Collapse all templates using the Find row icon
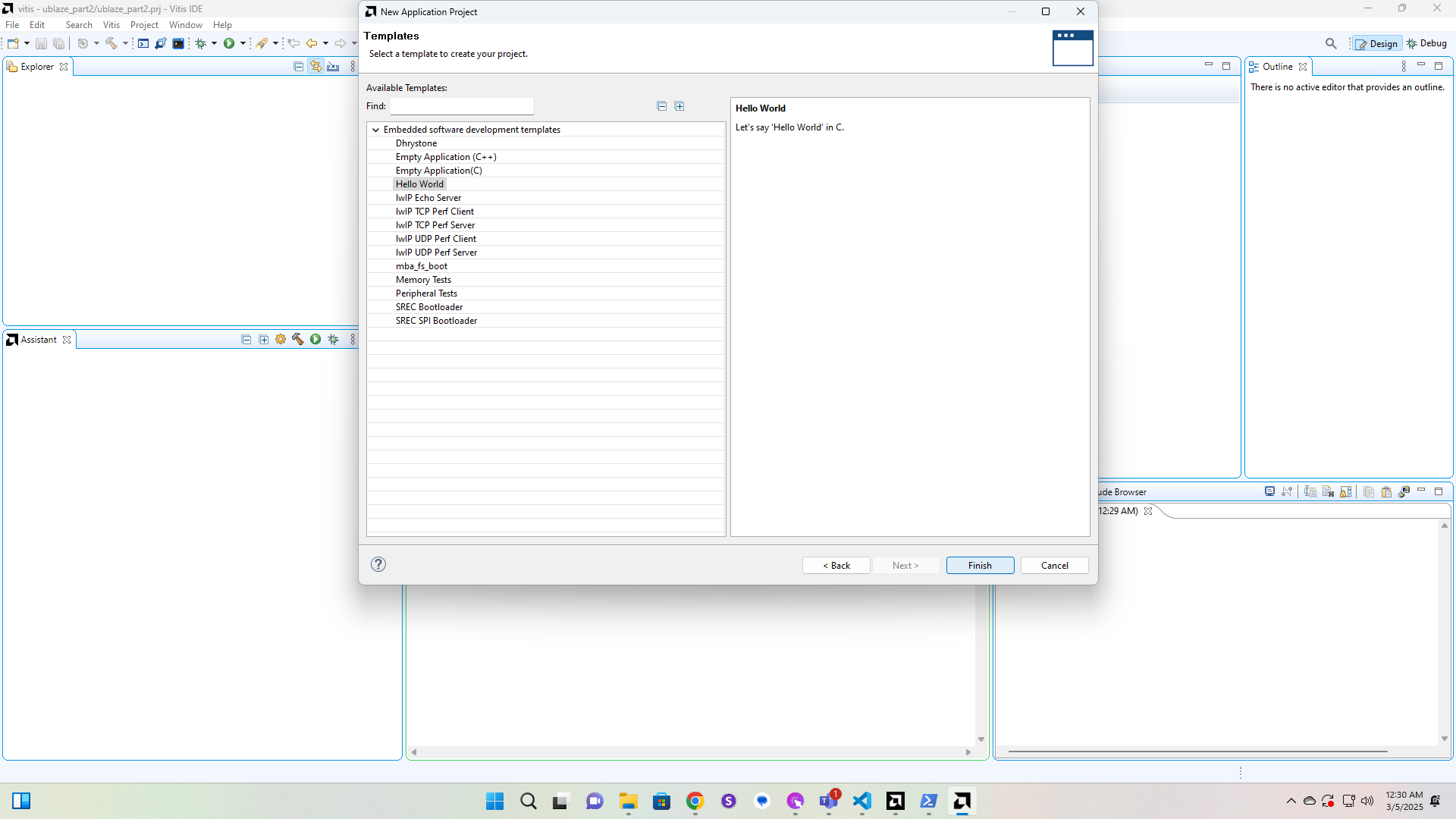Image resolution: width=1456 pixels, height=819 pixels. click(x=661, y=106)
